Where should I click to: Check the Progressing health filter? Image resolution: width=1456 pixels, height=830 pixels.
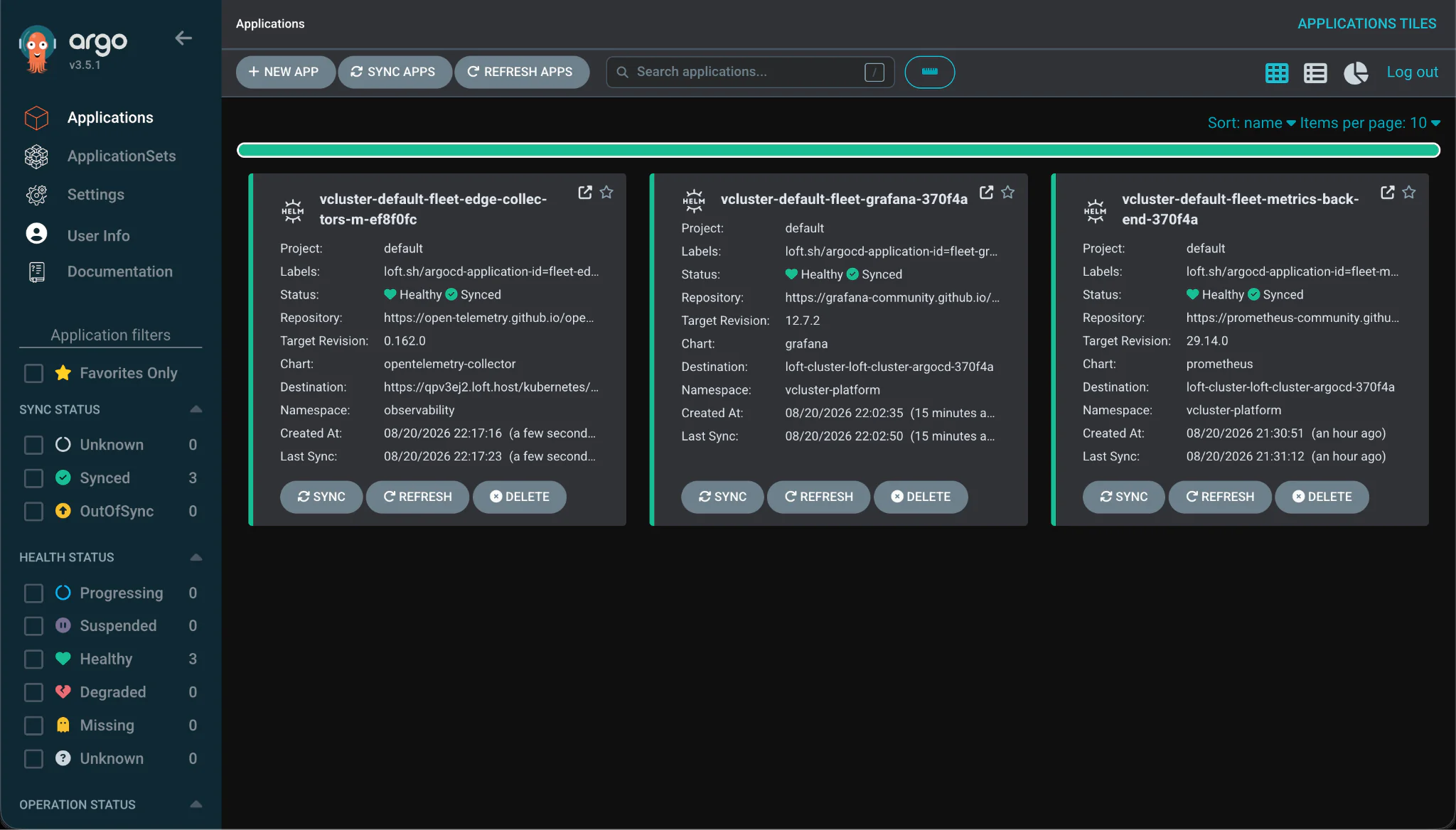(33, 593)
